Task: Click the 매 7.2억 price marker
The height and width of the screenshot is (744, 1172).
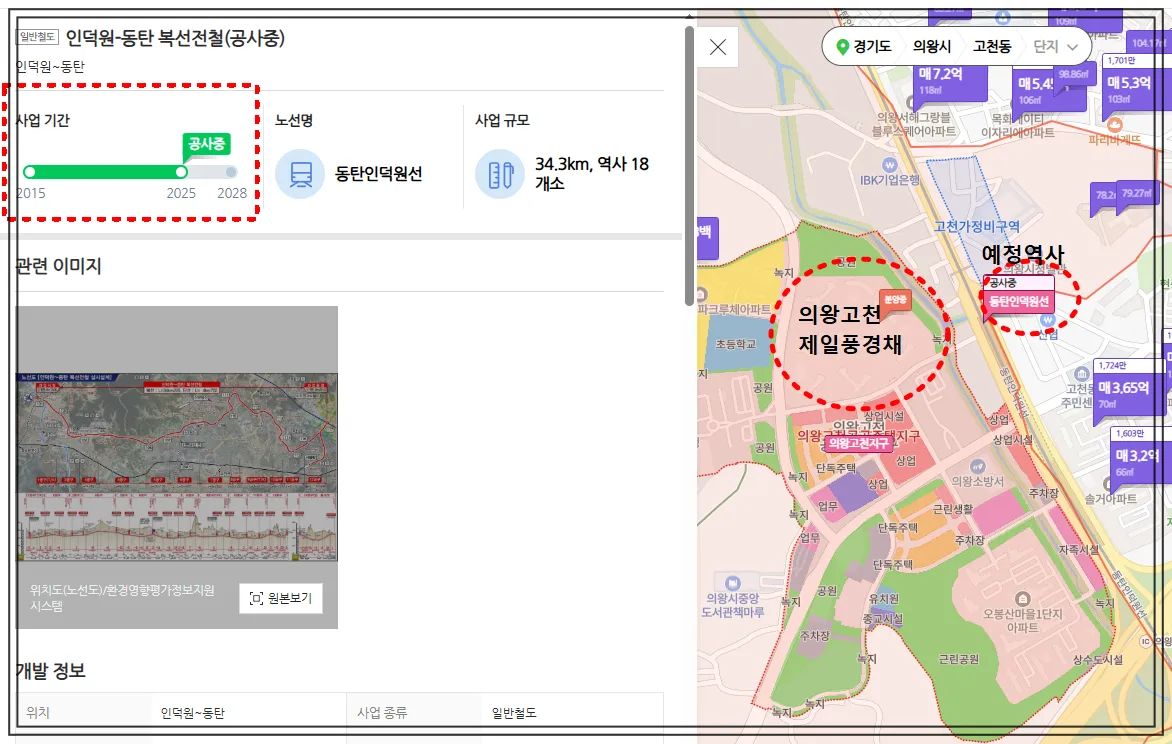Action: [x=949, y=82]
